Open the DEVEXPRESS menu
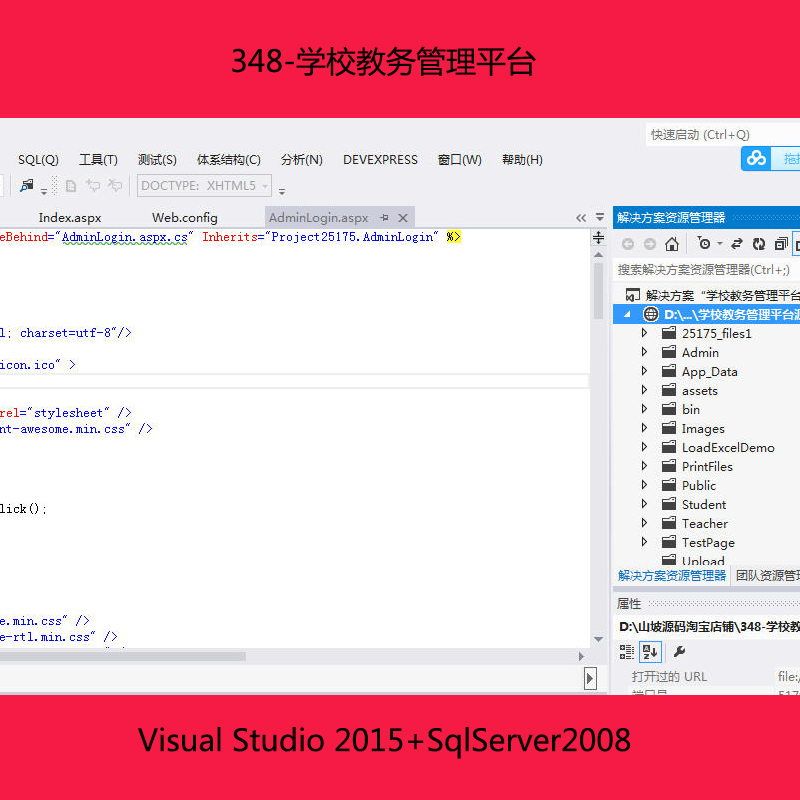The width and height of the screenshot is (800, 800). 380,160
